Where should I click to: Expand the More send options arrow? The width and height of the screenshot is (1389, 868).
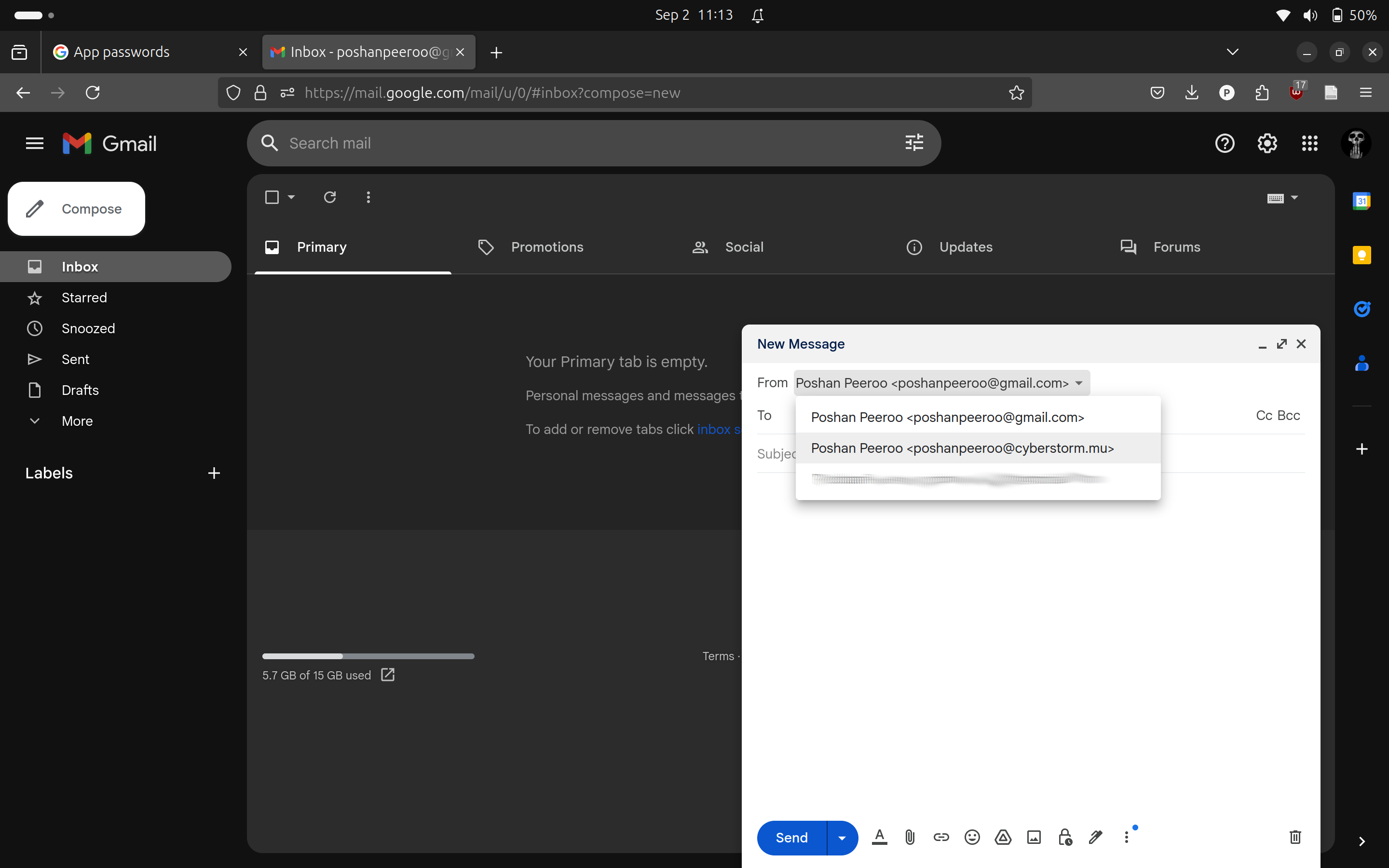coord(842,838)
